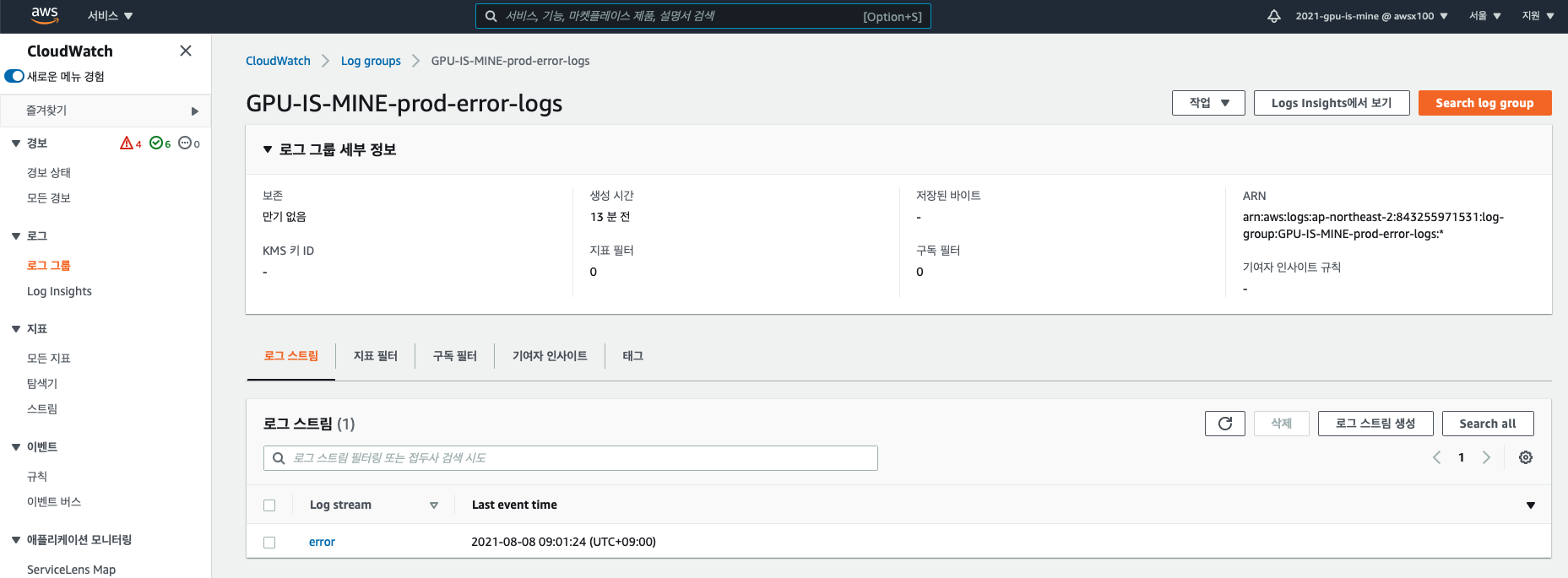The image size is (1568, 578).
Task: Collapse the 지표 metrics section
Action: click(x=16, y=329)
